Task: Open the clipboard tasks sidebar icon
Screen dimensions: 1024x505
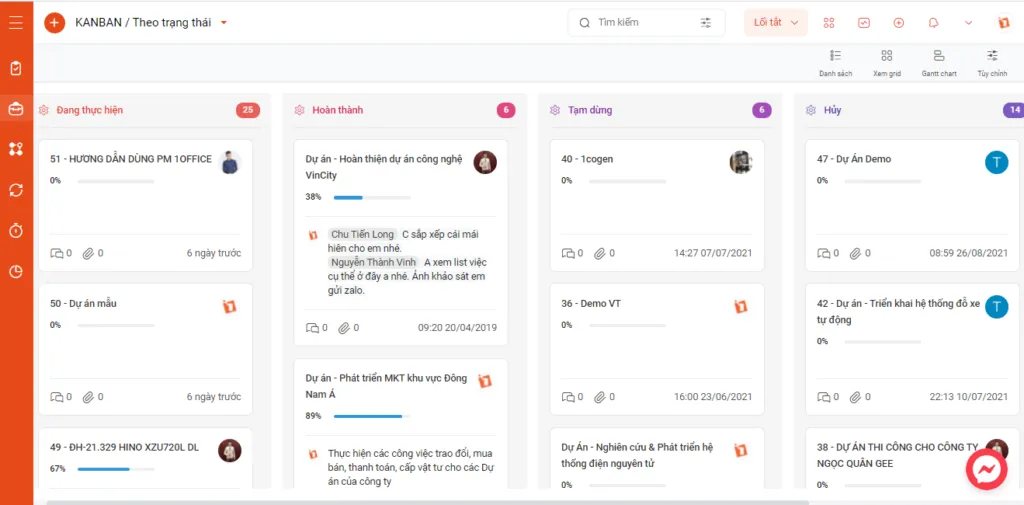Action: point(16,68)
